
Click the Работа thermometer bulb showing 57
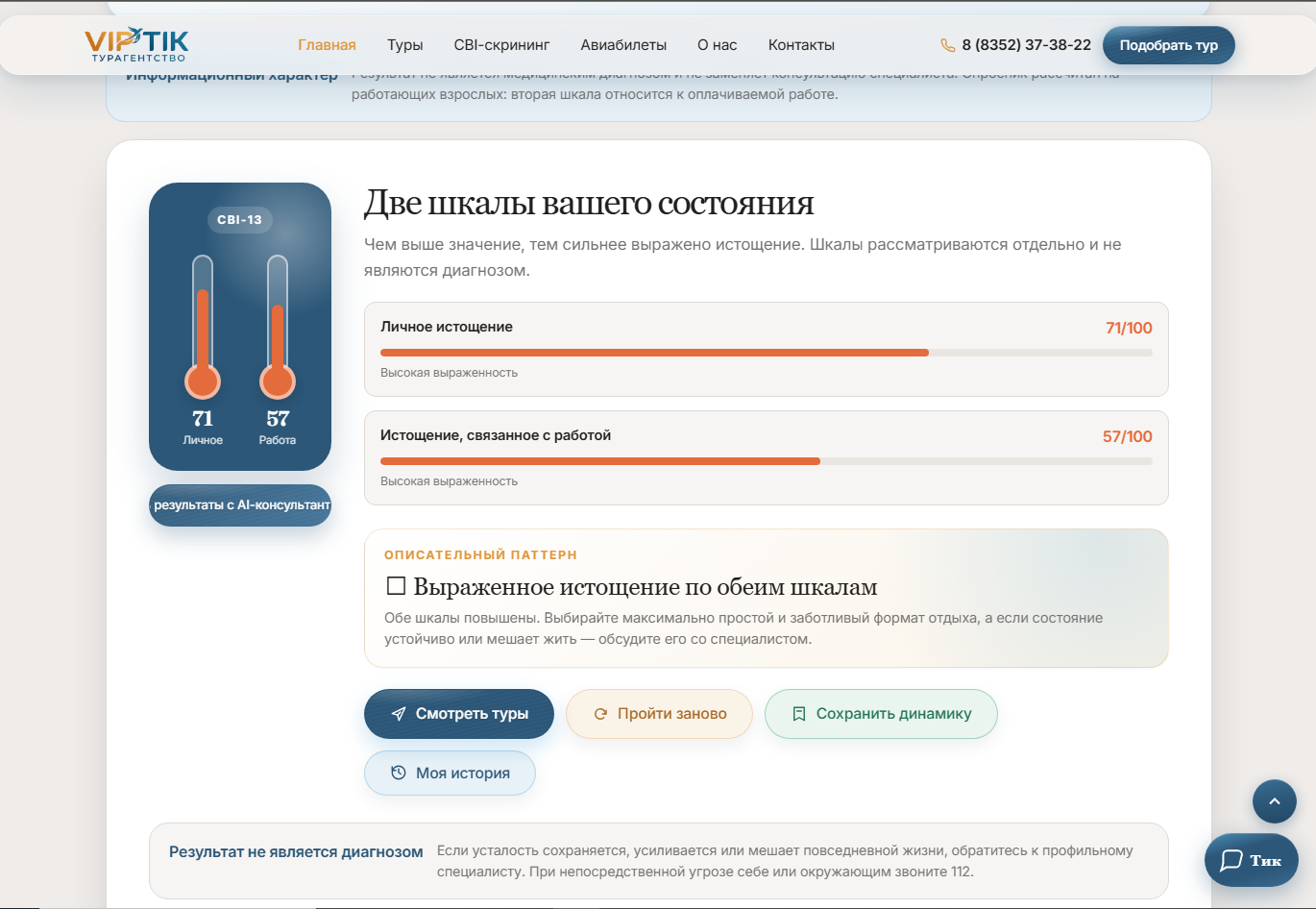point(278,381)
